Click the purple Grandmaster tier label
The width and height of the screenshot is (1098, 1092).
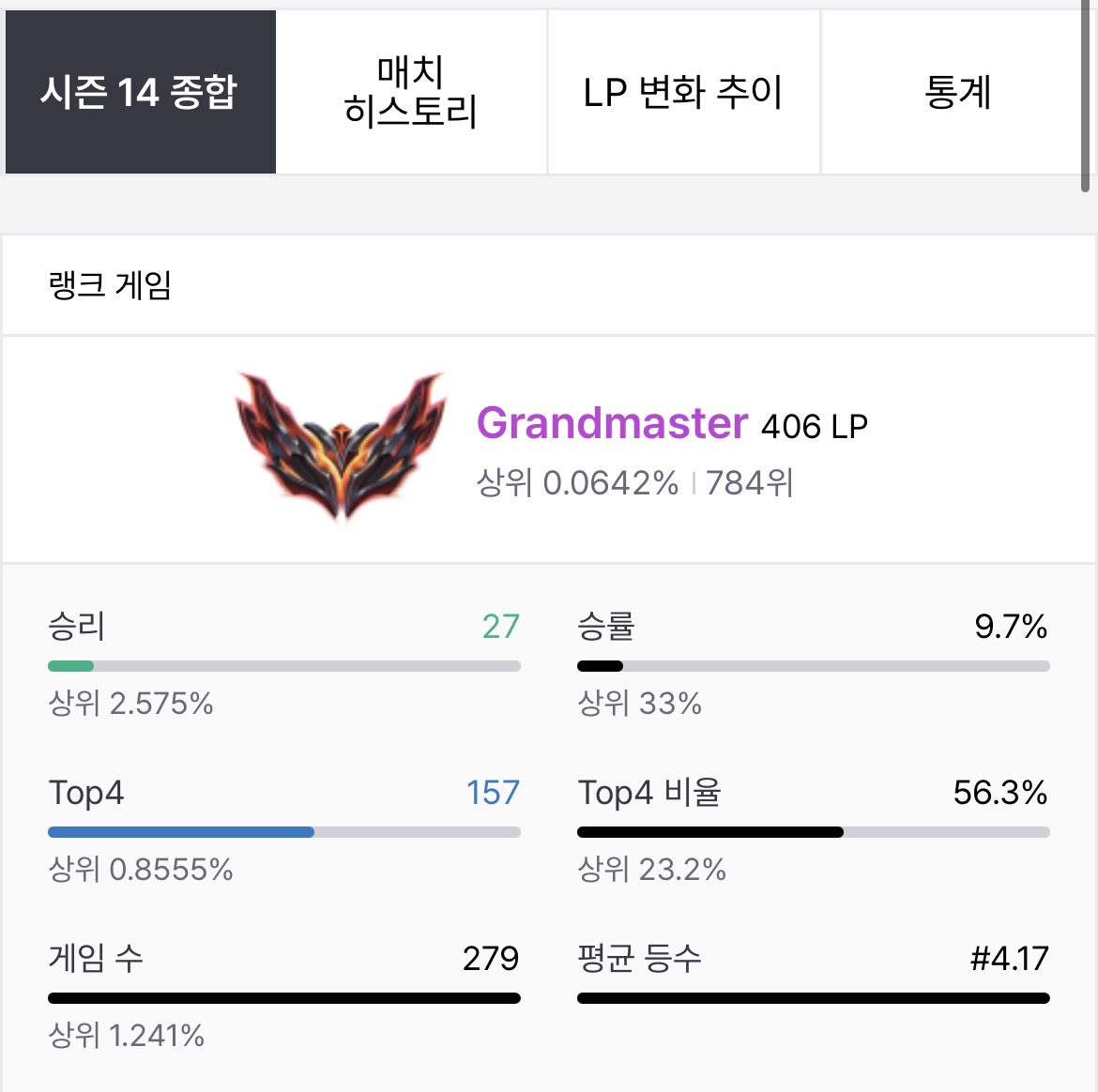pyautogui.click(x=612, y=423)
